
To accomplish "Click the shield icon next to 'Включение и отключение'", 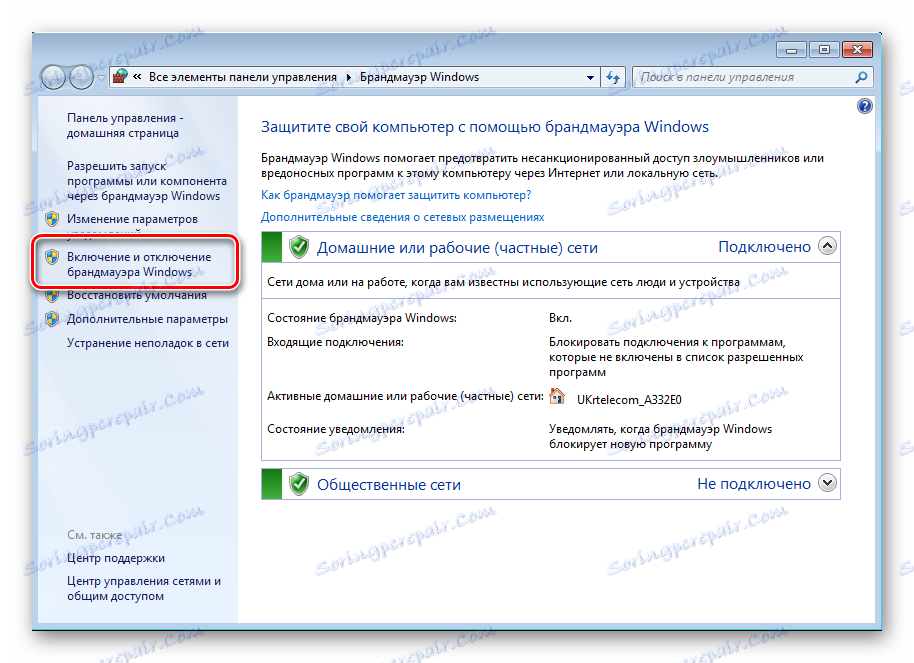I will point(52,257).
